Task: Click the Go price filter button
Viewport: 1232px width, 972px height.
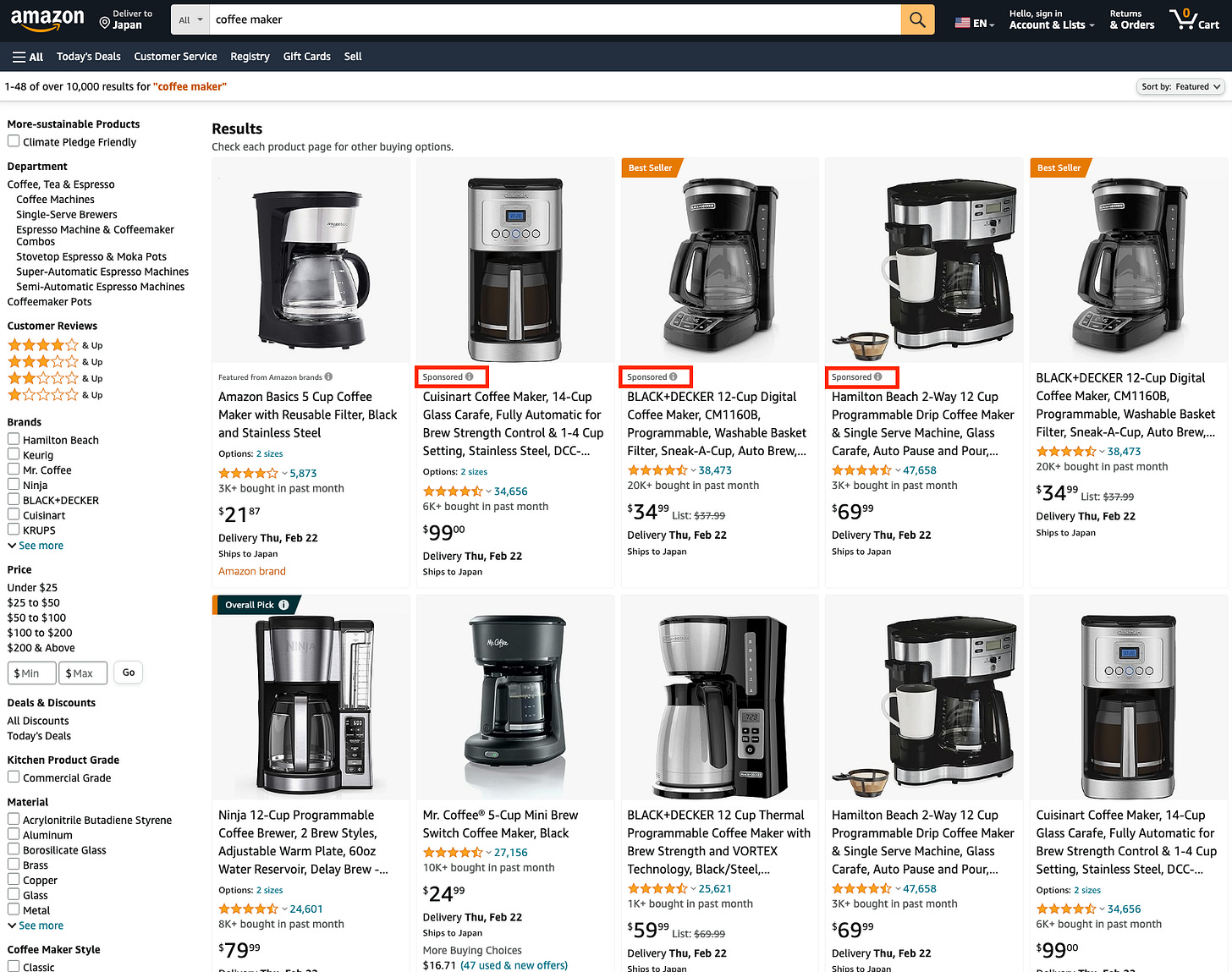Action: click(x=129, y=673)
